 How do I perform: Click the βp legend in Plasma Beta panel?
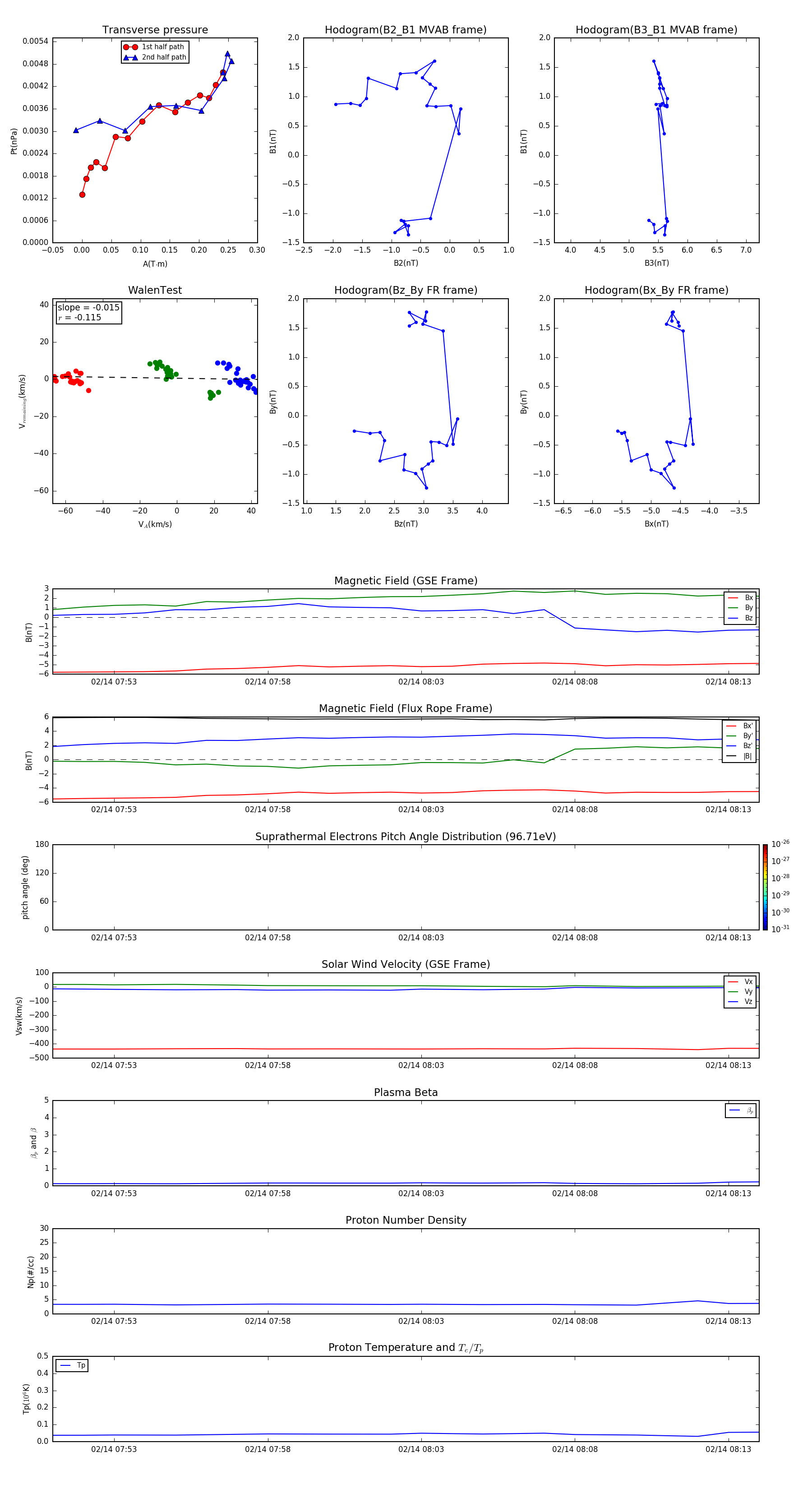[741, 1110]
